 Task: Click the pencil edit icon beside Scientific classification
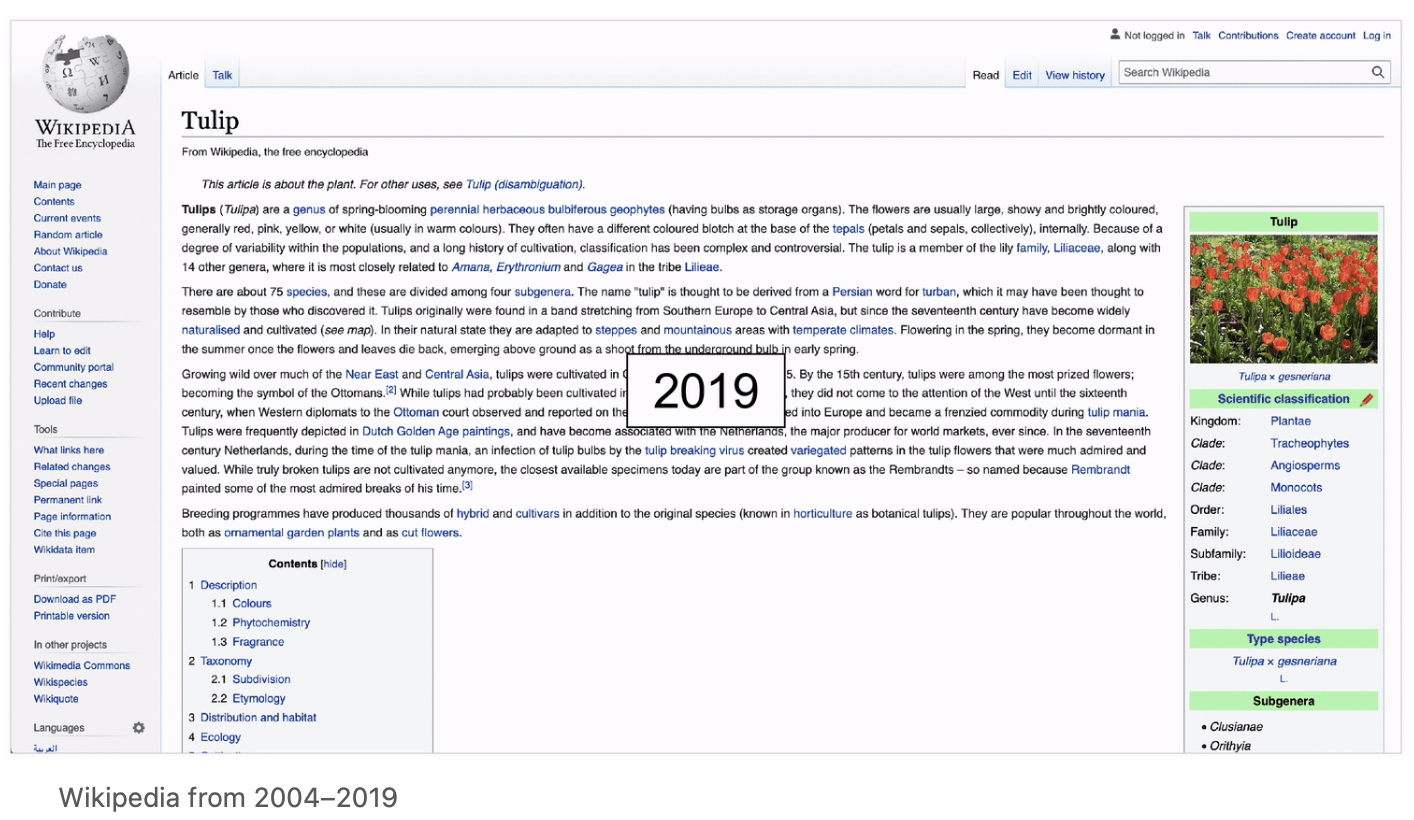point(1367,400)
